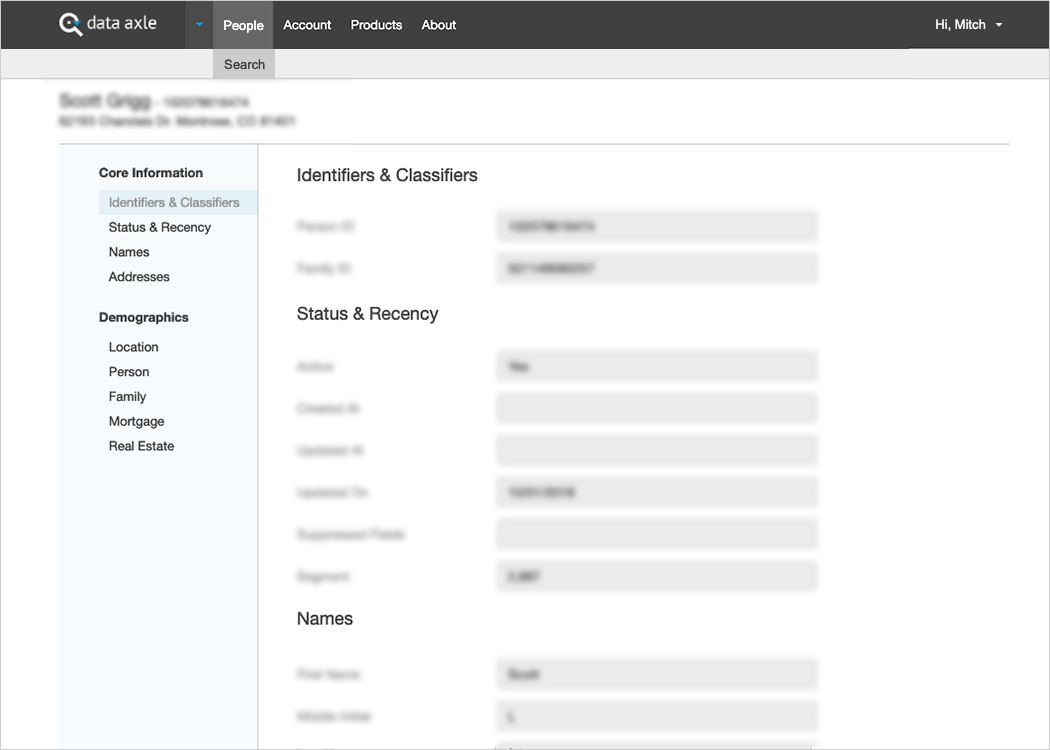Select Person under Demographics

129,372
